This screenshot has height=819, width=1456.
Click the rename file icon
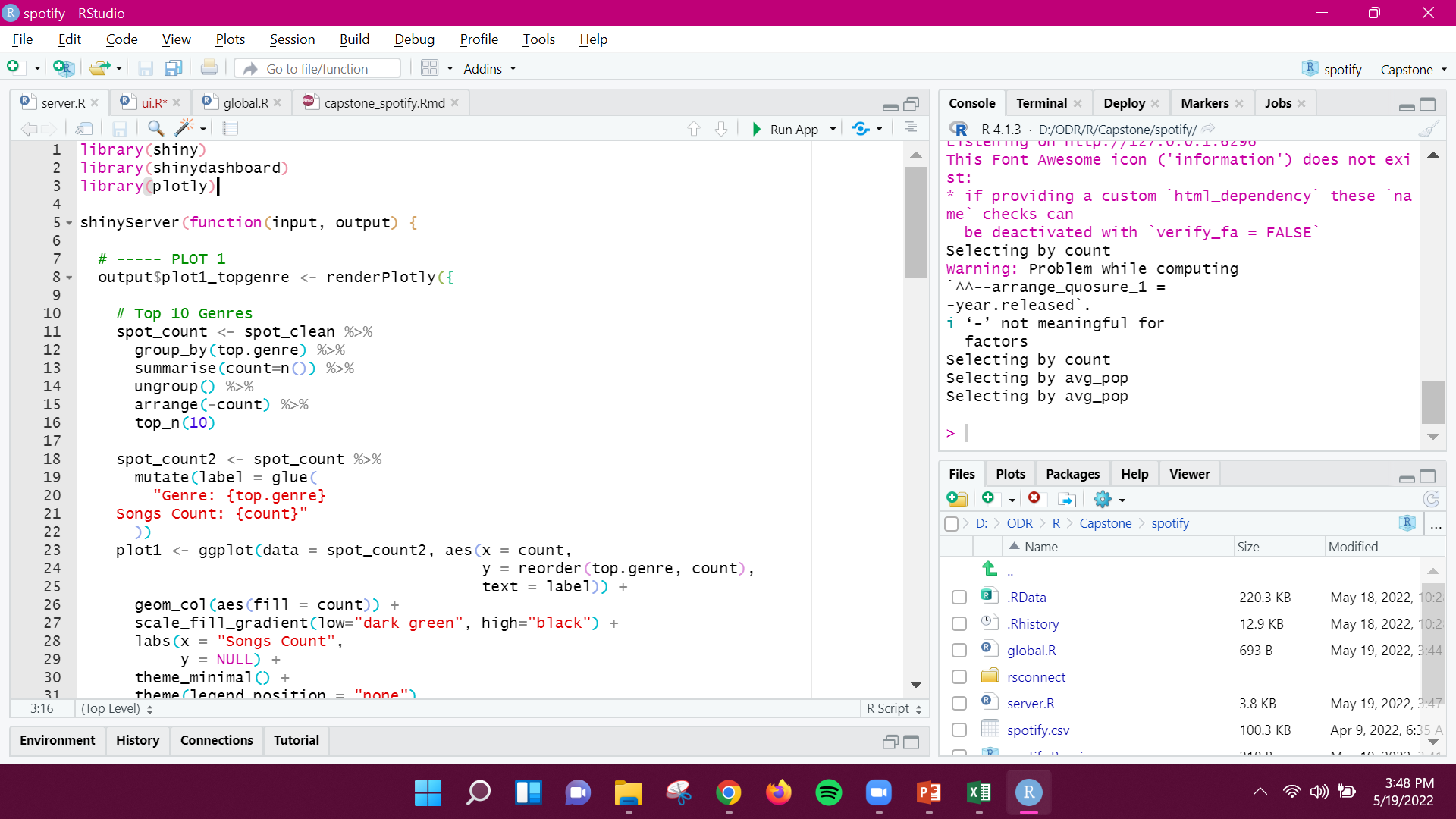pyautogui.click(x=1067, y=499)
